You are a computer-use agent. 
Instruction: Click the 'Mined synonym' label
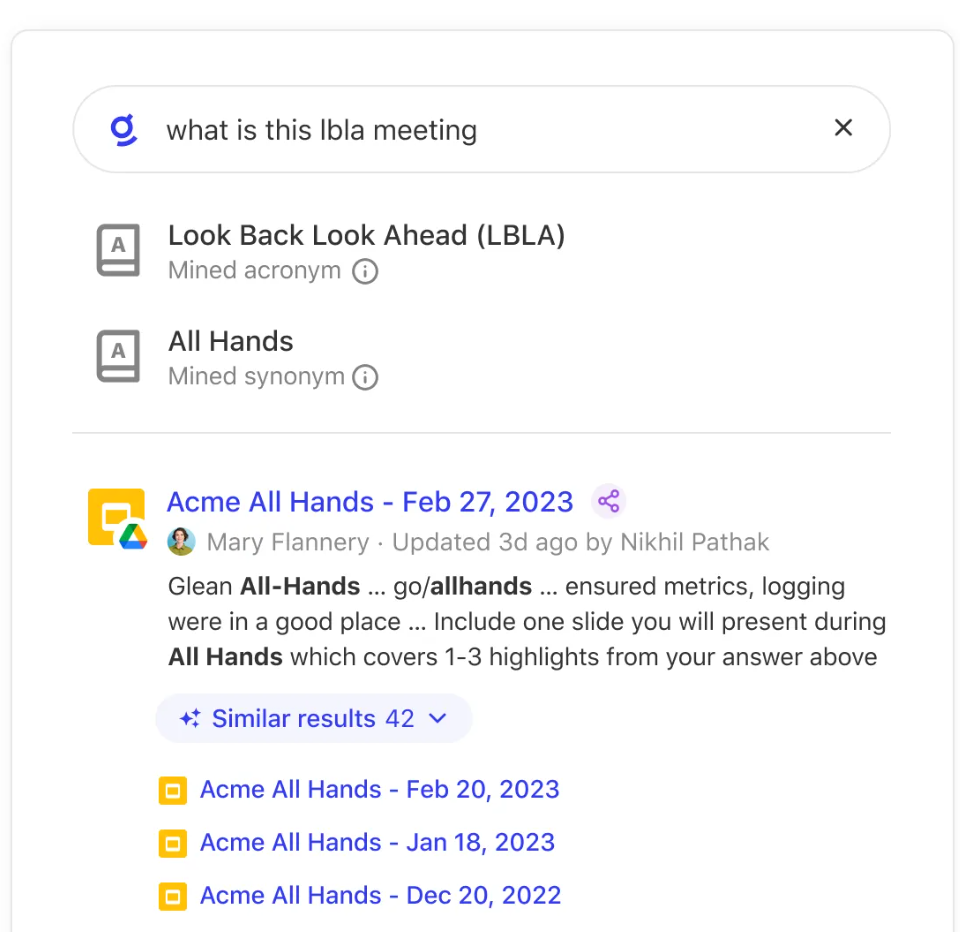tap(257, 377)
